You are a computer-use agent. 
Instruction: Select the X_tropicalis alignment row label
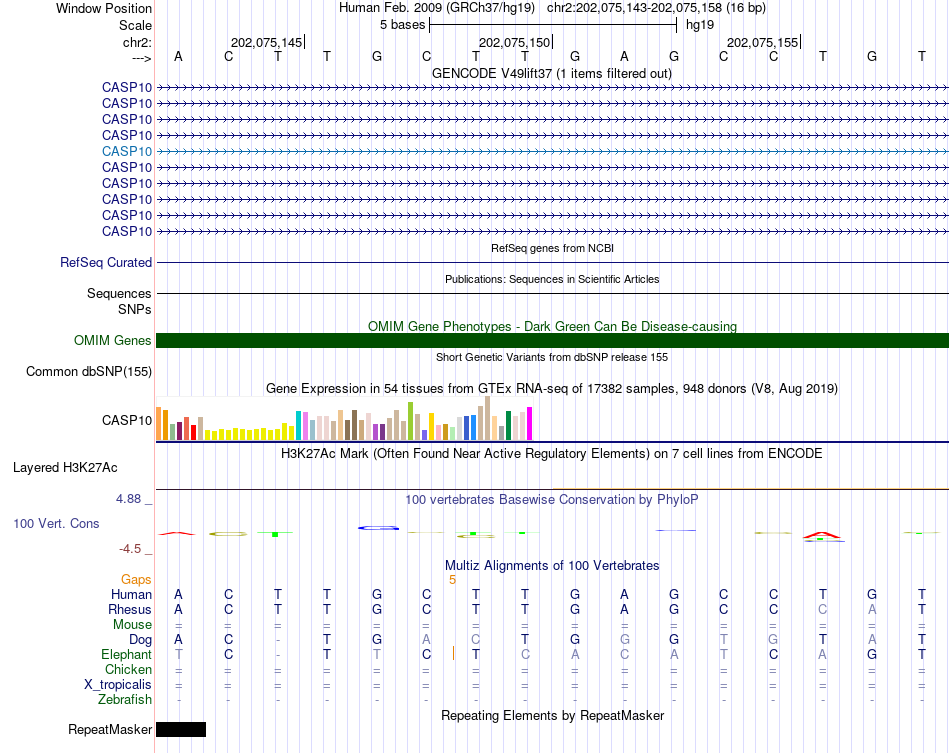pos(118,685)
